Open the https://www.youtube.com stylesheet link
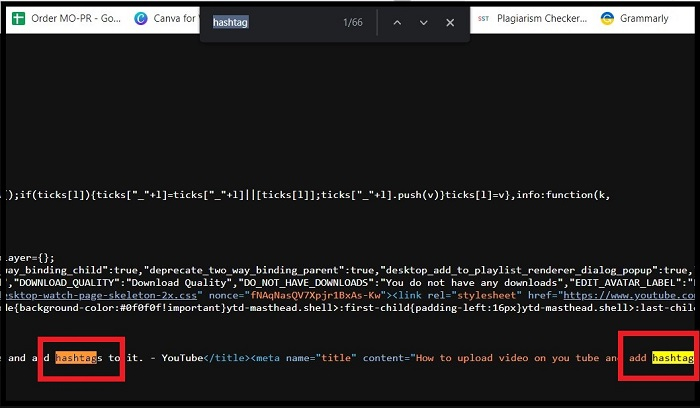The width and height of the screenshot is (700, 408). tap(629, 296)
